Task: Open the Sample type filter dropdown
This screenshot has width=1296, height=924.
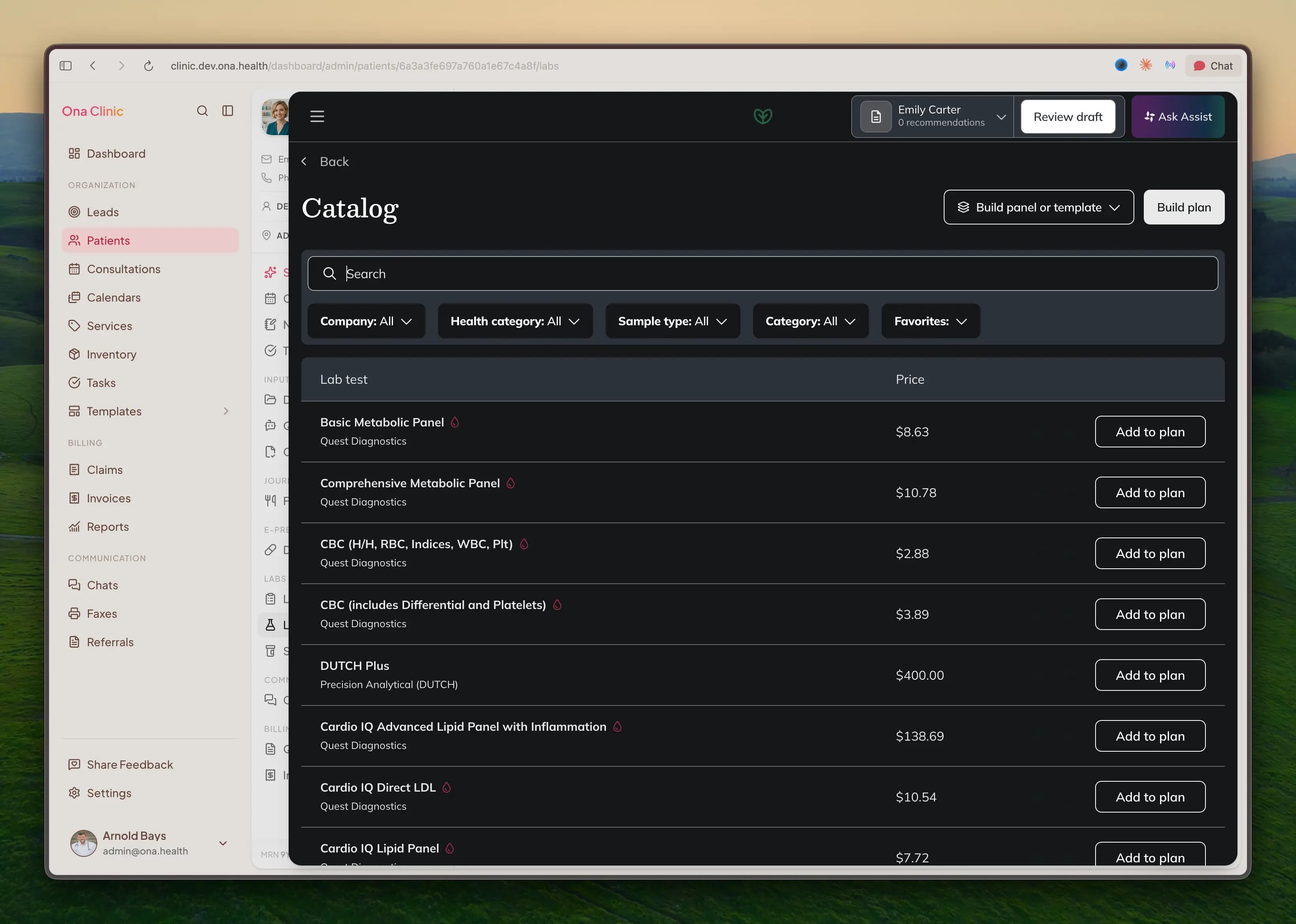Action: tap(673, 321)
